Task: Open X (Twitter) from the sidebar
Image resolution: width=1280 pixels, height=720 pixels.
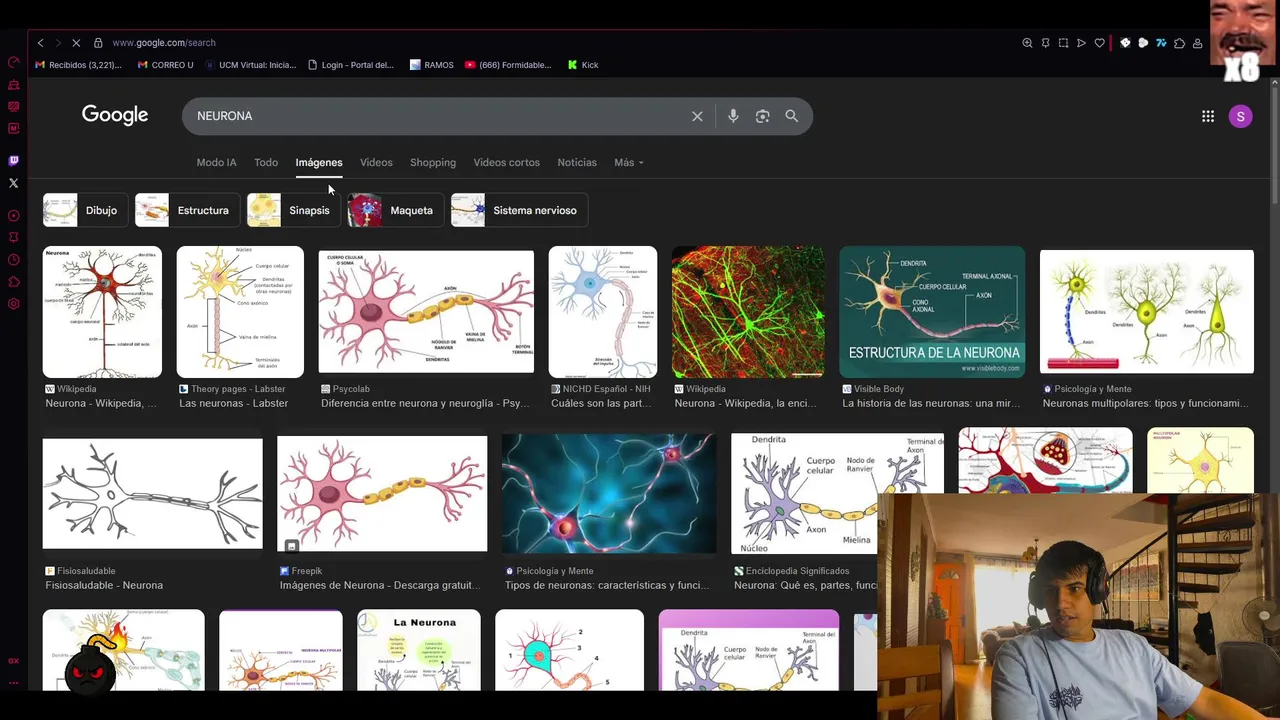Action: point(13,183)
